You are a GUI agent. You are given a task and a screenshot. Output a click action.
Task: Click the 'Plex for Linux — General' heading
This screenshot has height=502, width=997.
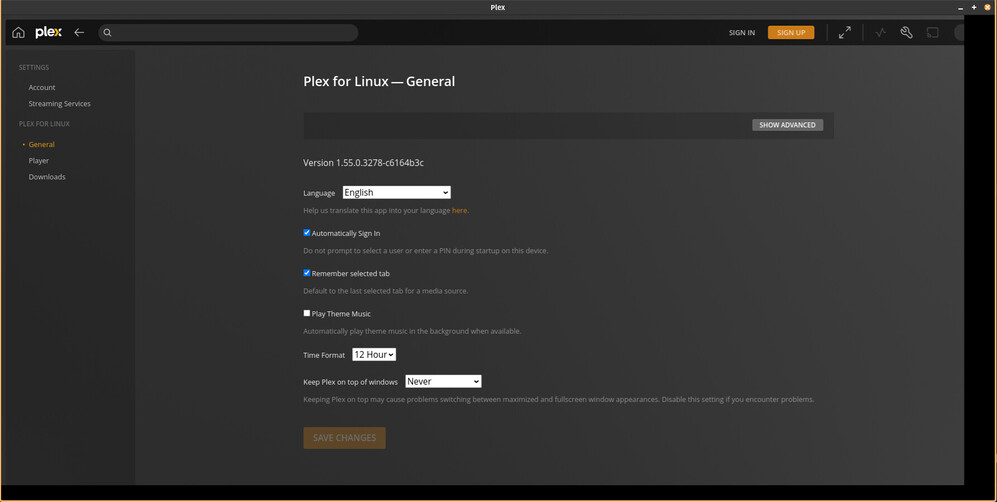point(379,81)
